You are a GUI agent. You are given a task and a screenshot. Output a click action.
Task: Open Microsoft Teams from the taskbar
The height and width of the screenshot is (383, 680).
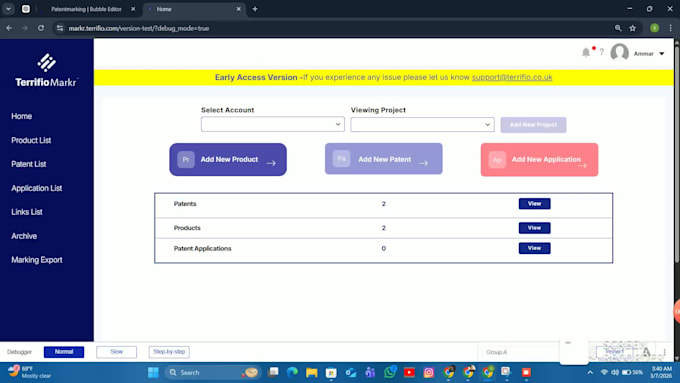pyautogui.click(x=370, y=373)
